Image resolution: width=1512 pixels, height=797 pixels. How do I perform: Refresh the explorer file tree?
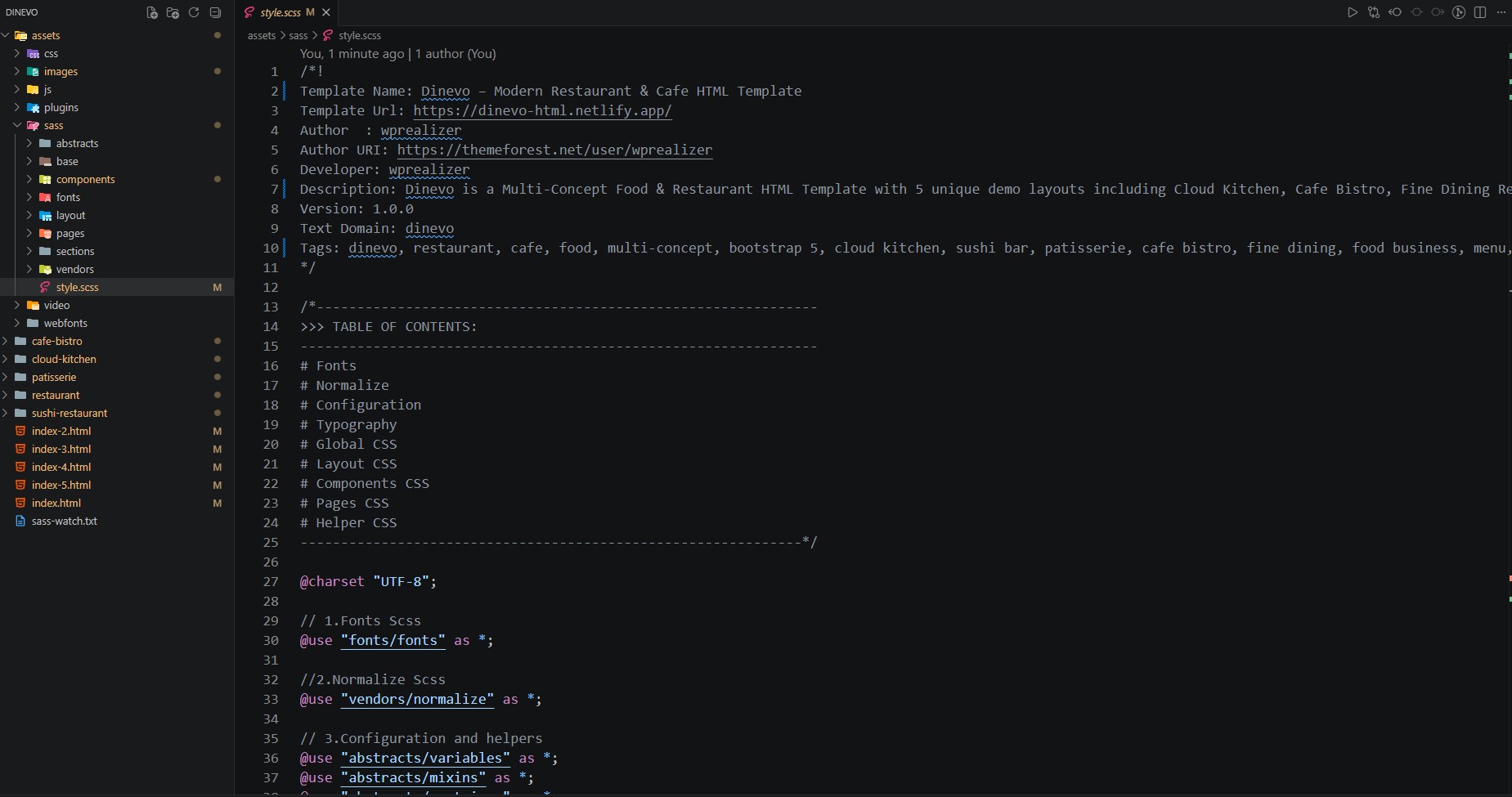click(x=194, y=12)
